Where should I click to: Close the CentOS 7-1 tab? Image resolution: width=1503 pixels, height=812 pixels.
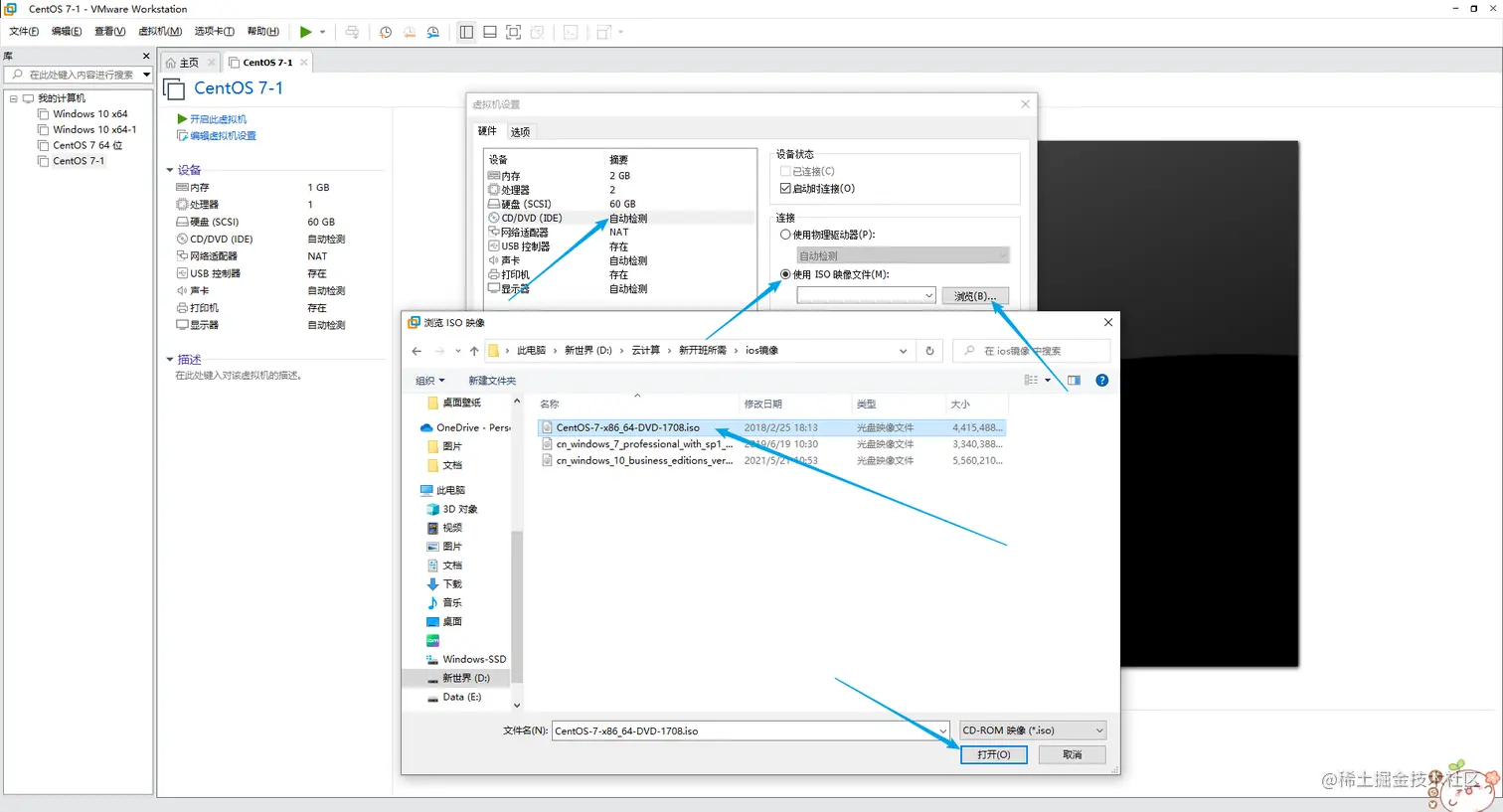coord(304,63)
